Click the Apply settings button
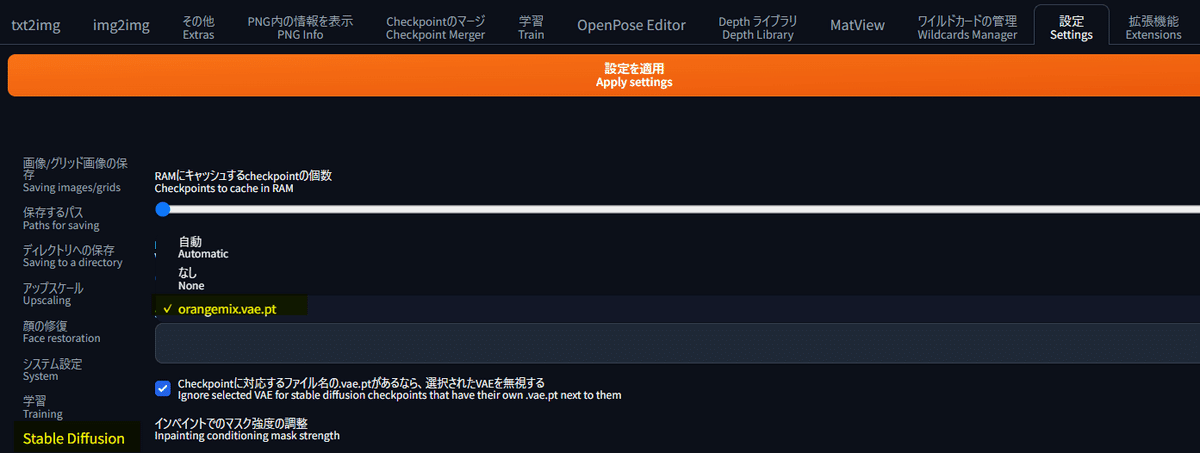This screenshot has width=1200, height=453. coord(604,75)
